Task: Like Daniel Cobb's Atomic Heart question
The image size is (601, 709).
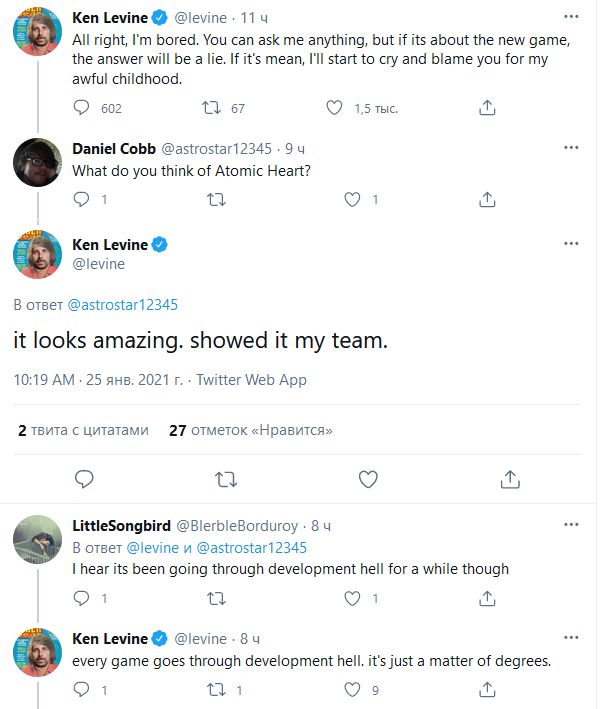Action: [x=352, y=200]
